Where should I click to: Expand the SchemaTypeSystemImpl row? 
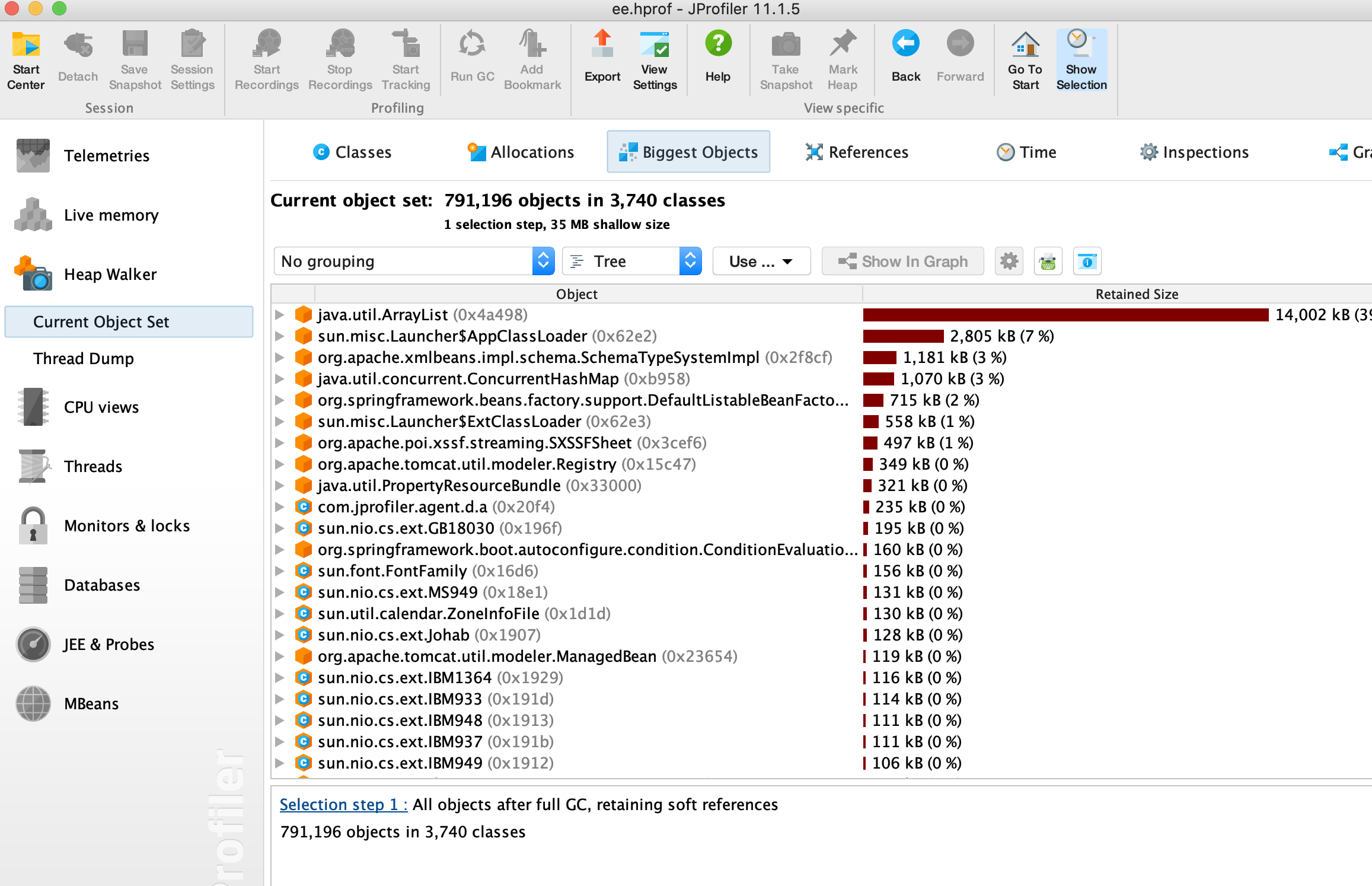tap(279, 357)
